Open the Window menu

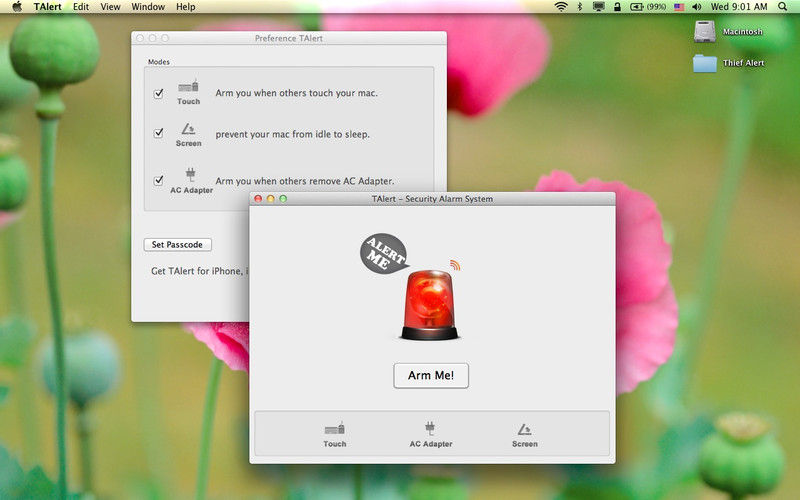click(148, 7)
